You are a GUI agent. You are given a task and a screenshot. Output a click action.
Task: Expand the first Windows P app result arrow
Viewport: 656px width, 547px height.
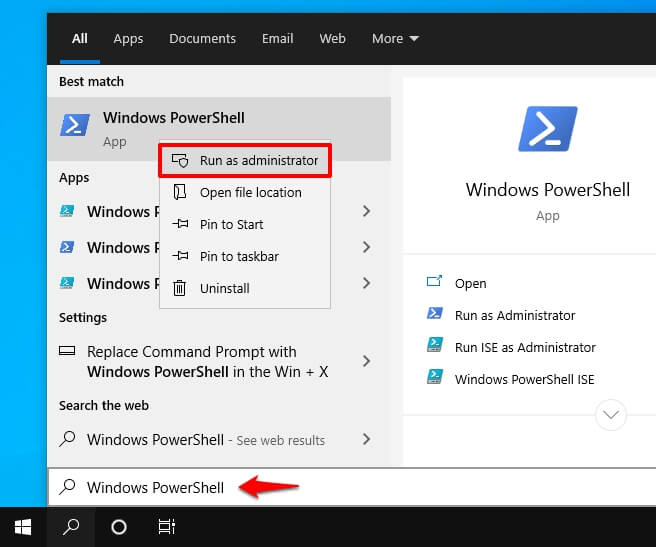366,211
